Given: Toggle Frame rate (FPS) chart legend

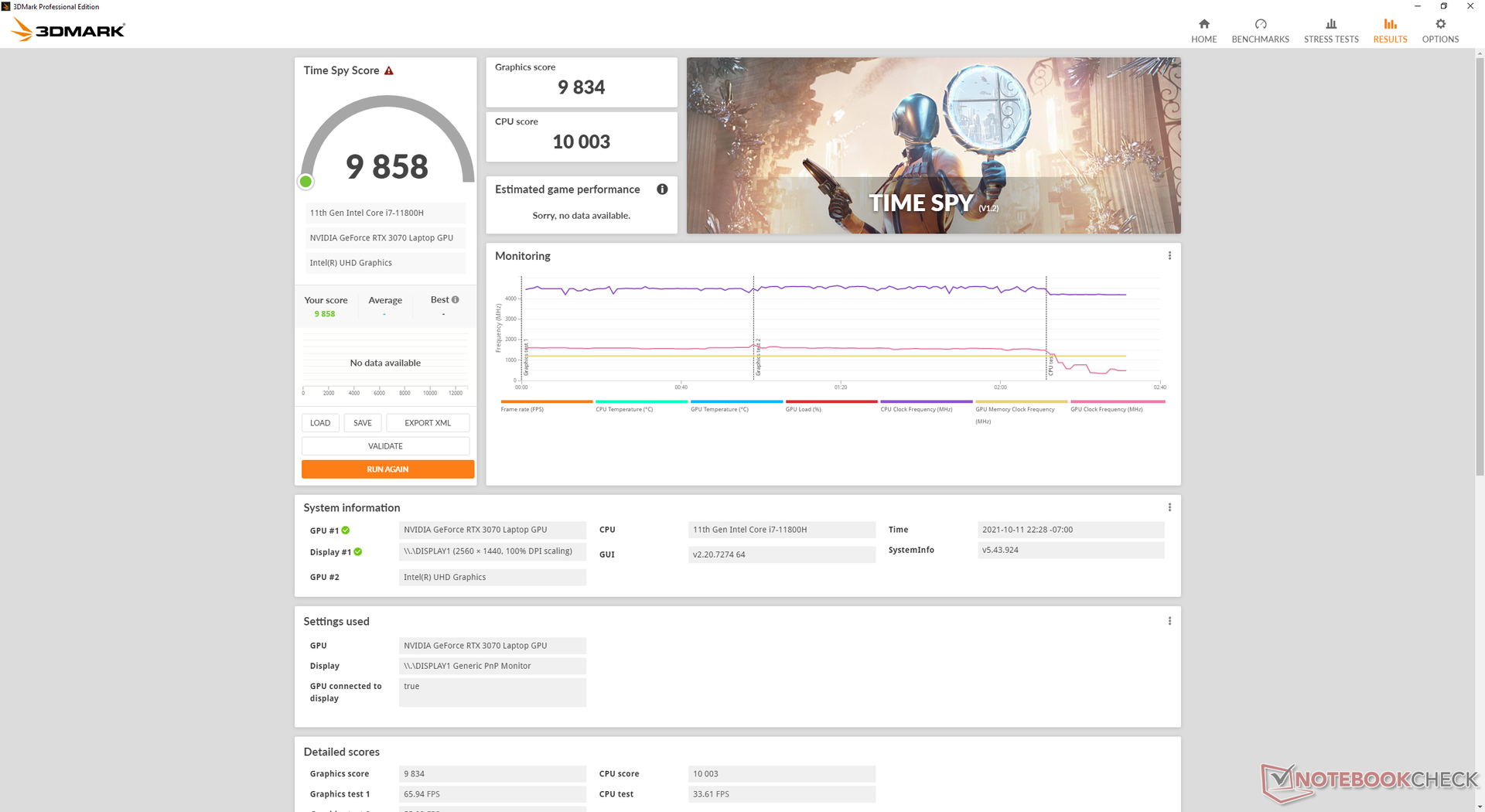Looking at the screenshot, I should [546, 406].
